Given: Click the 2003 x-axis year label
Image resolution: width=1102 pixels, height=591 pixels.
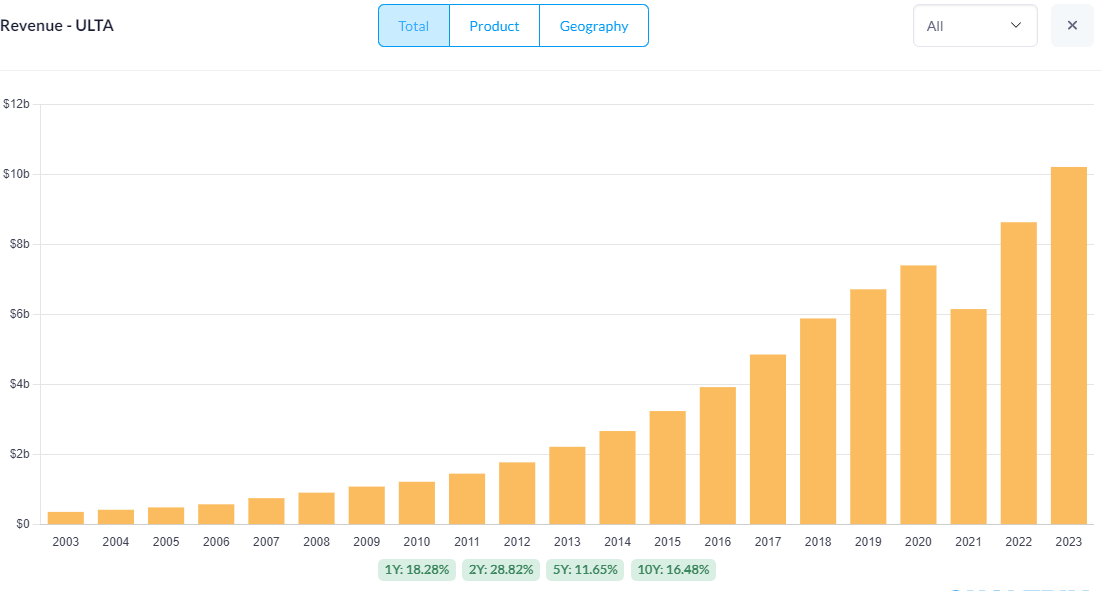Looking at the screenshot, I should click(65, 542).
